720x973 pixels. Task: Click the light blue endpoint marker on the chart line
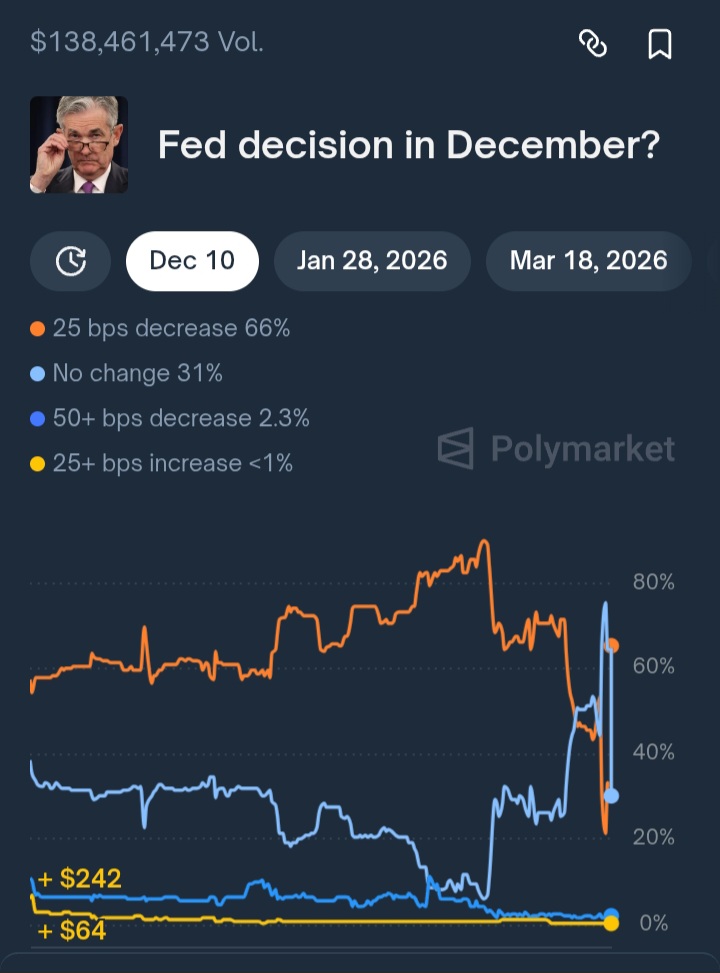pyautogui.click(x=611, y=796)
